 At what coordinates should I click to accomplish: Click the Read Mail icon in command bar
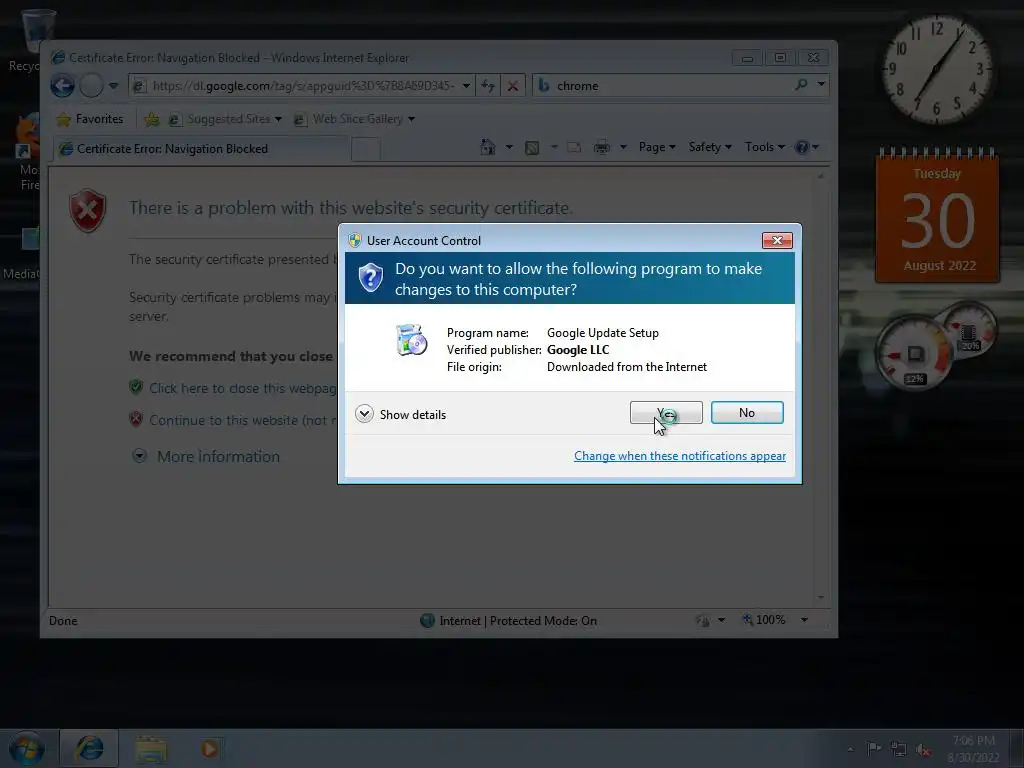click(x=574, y=148)
